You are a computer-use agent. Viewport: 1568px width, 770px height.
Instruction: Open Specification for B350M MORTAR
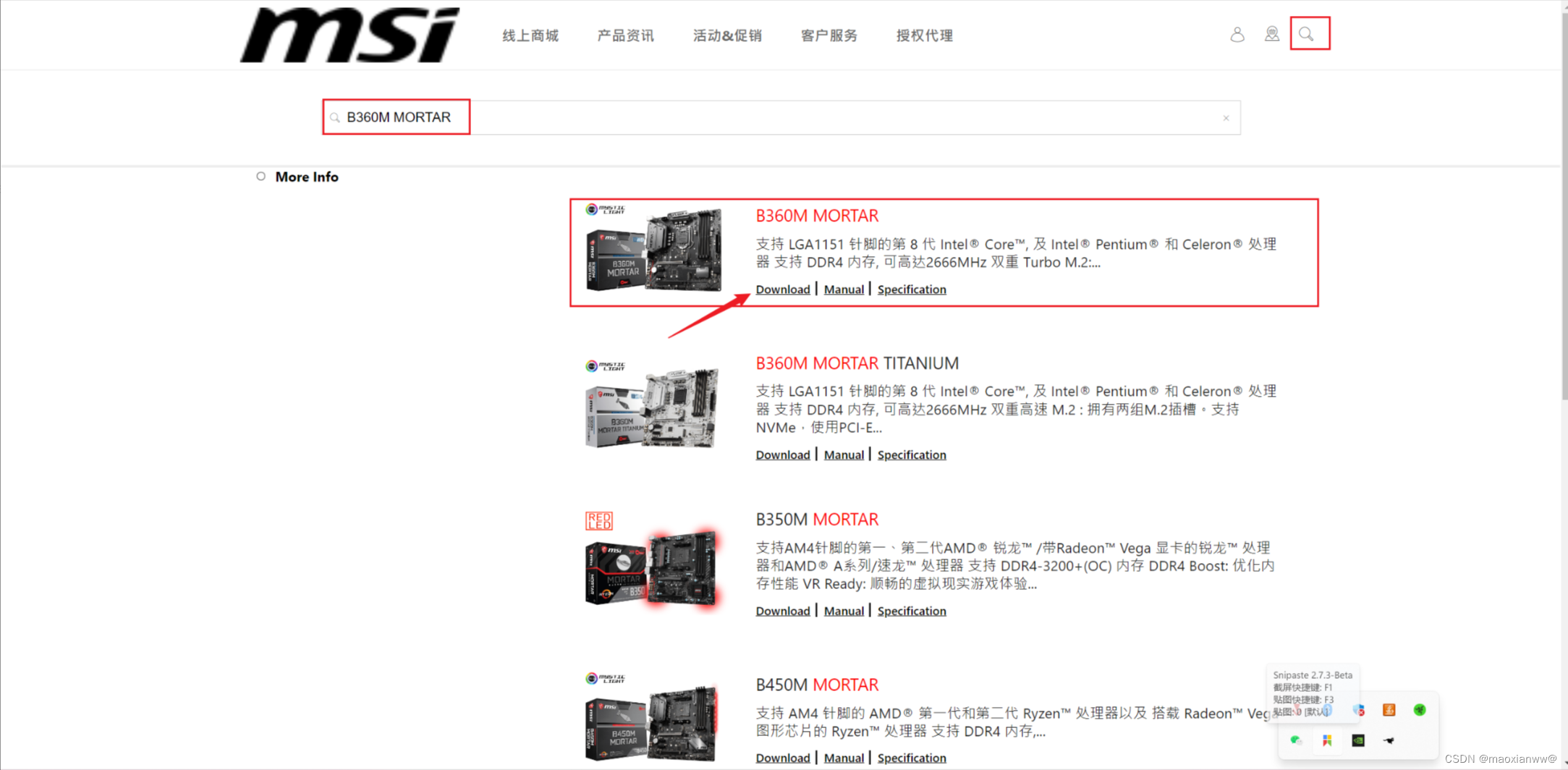click(x=912, y=612)
